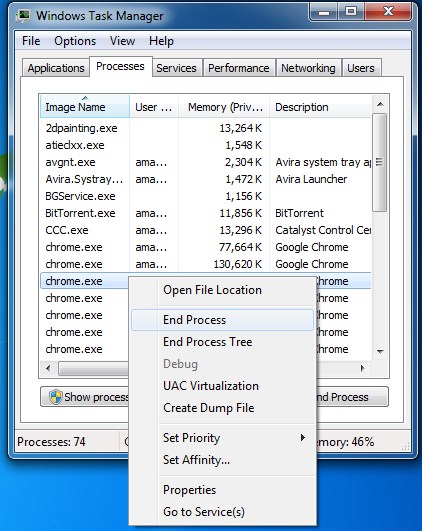
Task: Open the Options menu
Action: (75, 41)
